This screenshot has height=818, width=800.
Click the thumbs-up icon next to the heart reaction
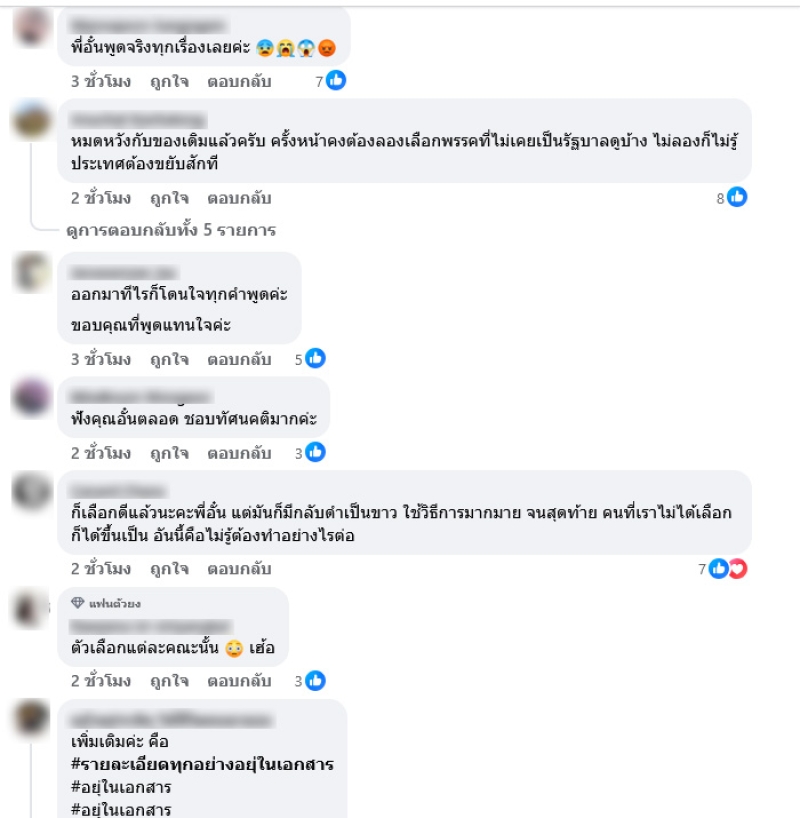(x=718, y=568)
